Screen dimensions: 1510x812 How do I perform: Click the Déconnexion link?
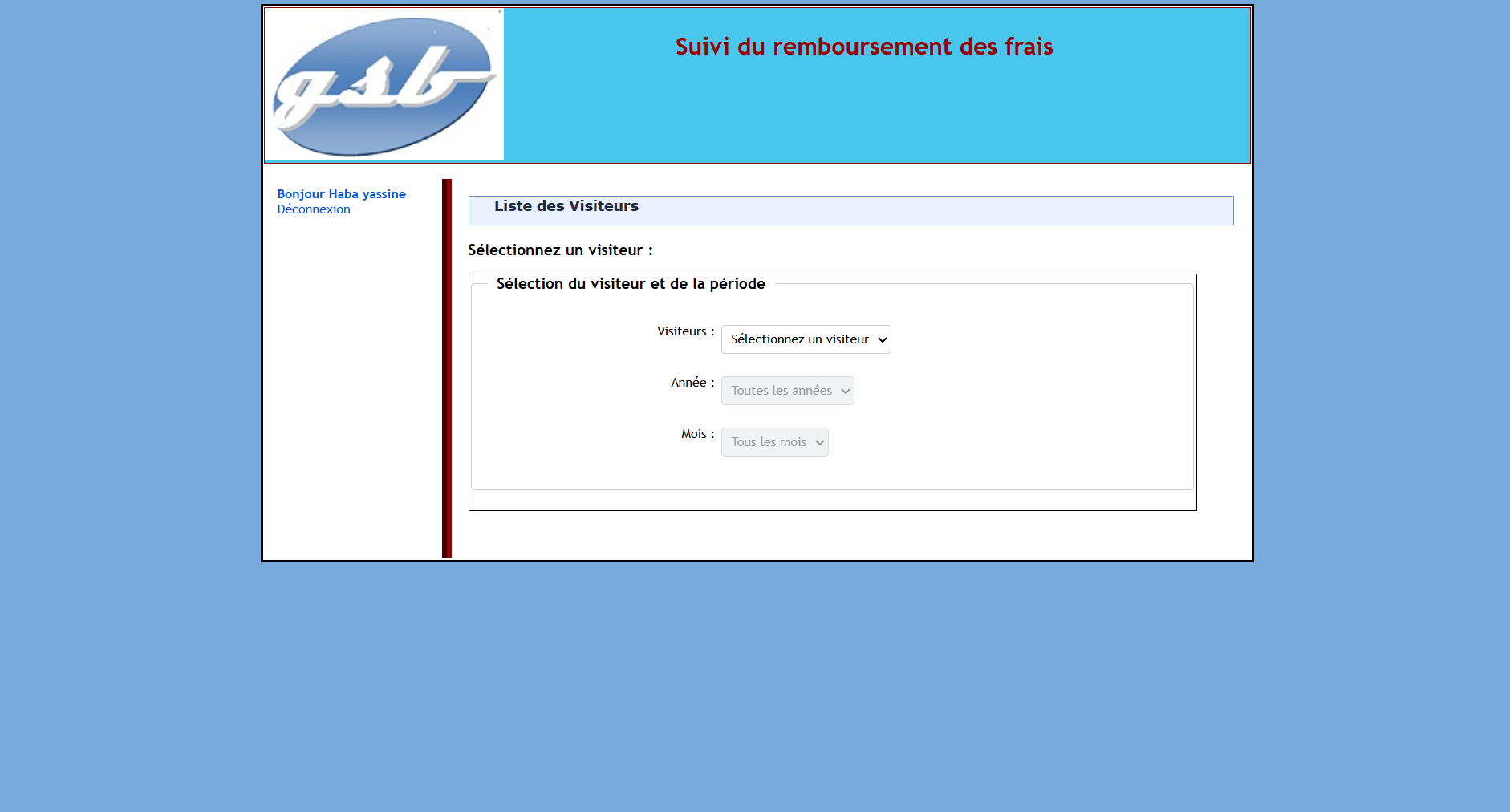314,209
